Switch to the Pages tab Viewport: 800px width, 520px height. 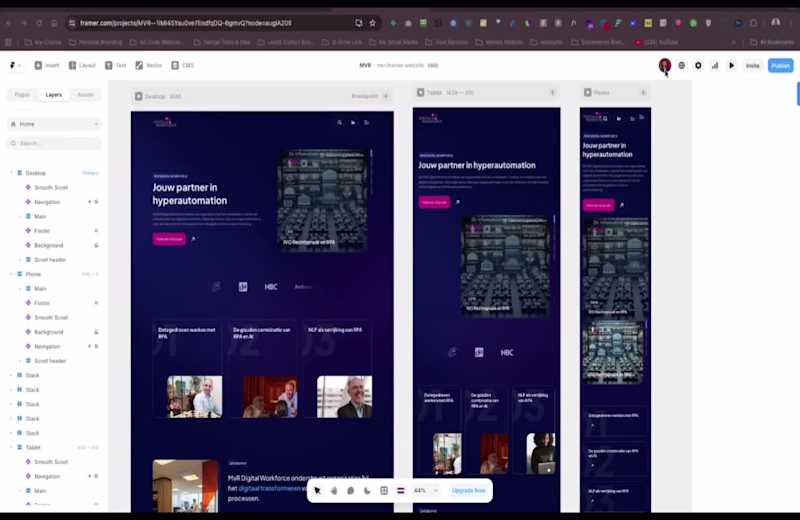click(x=22, y=94)
